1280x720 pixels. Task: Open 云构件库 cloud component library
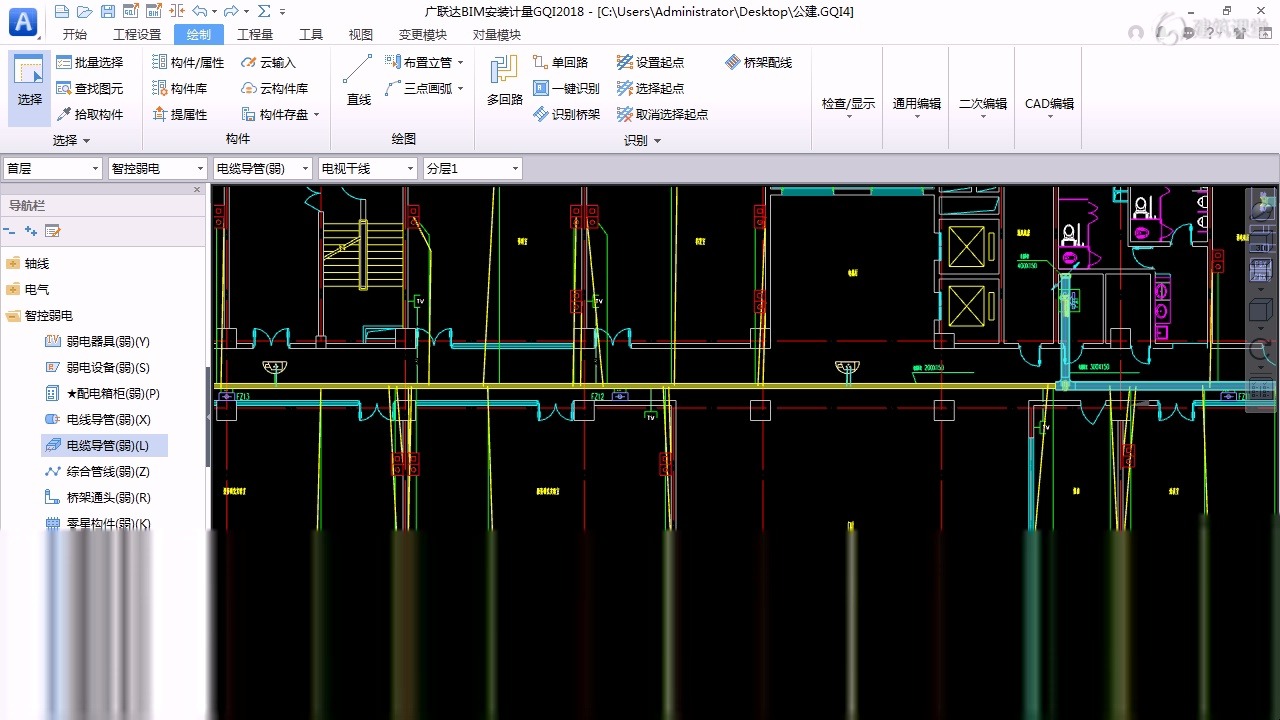pos(275,88)
